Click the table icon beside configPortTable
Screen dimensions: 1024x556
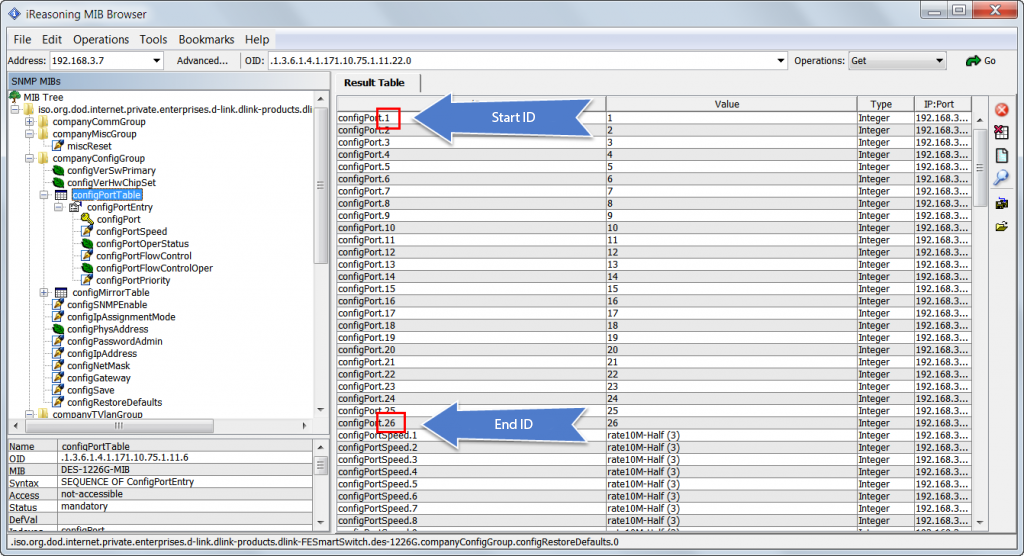click(61, 195)
